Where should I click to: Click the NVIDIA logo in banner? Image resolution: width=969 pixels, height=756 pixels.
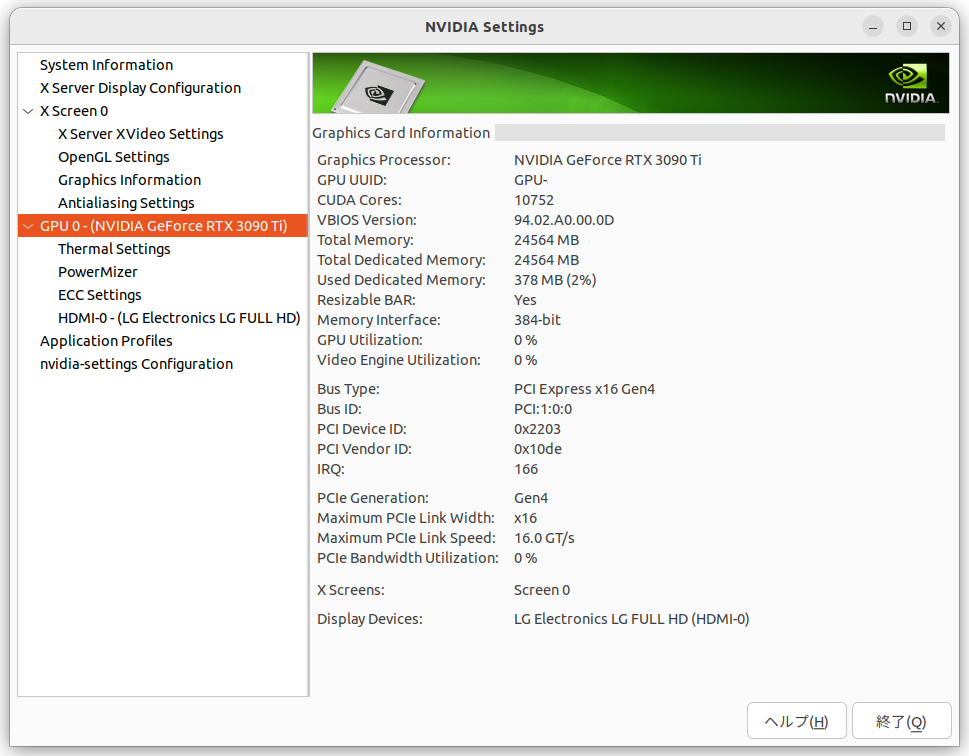coord(910,83)
